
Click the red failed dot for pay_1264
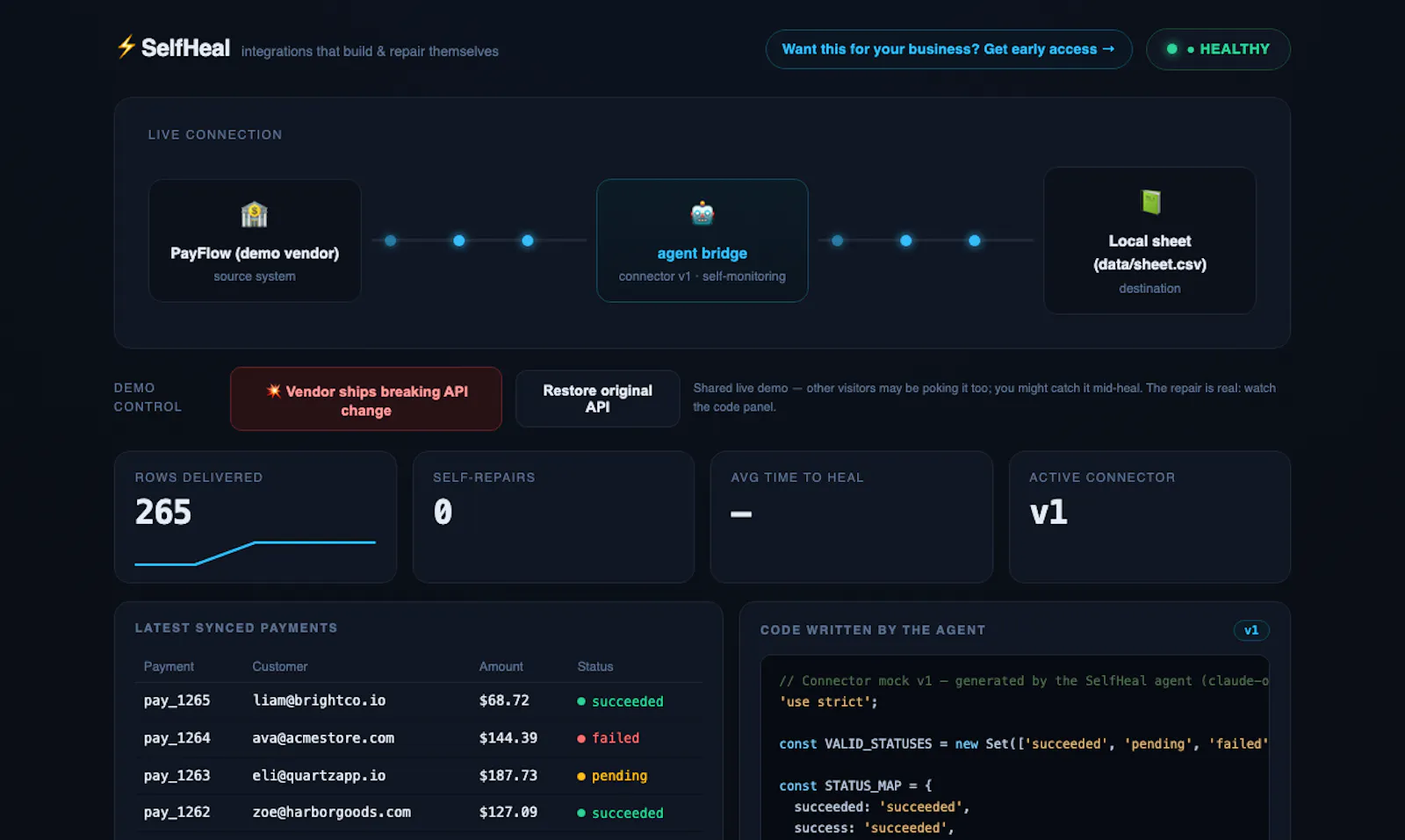coord(581,738)
